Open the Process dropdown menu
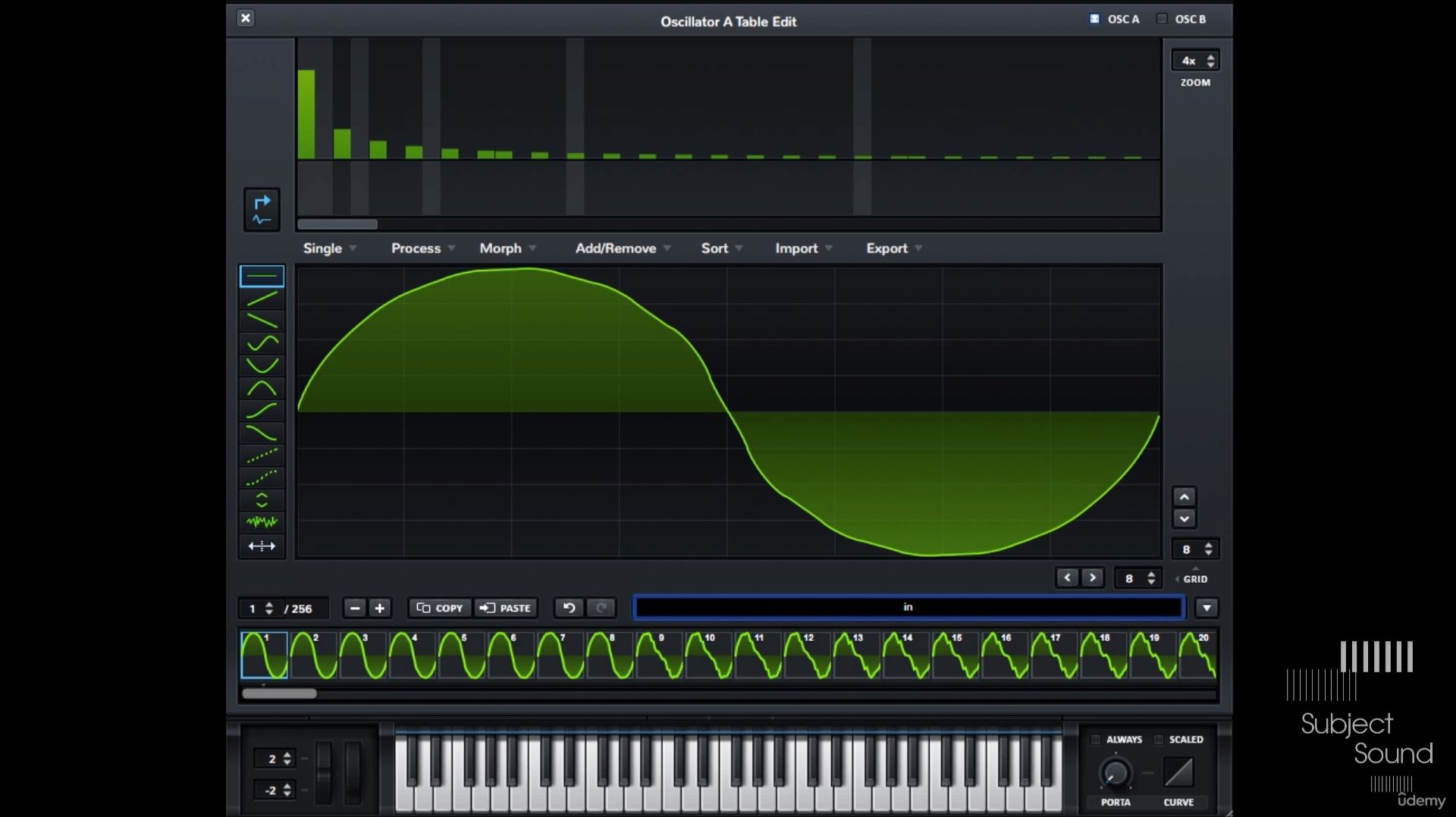1456x817 pixels. [x=423, y=249]
